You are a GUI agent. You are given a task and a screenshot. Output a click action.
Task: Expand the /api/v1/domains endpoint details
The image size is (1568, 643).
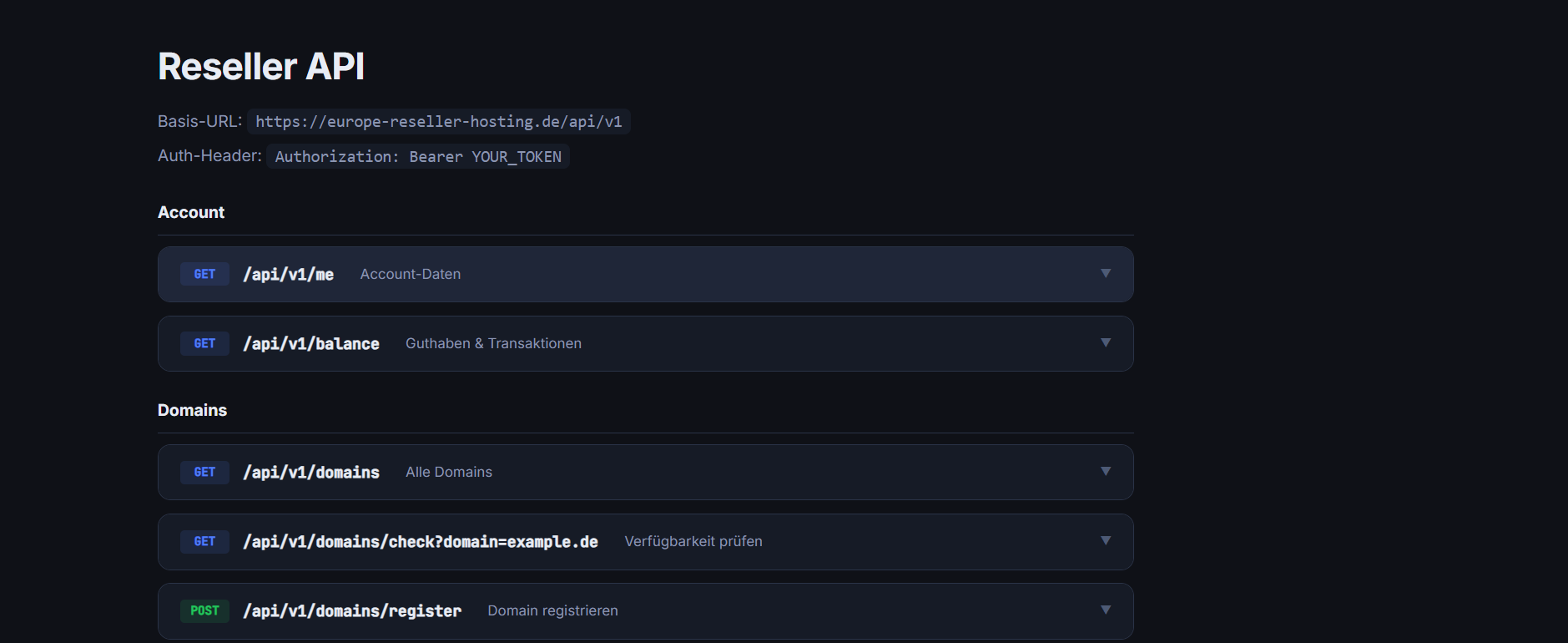pos(1107,472)
